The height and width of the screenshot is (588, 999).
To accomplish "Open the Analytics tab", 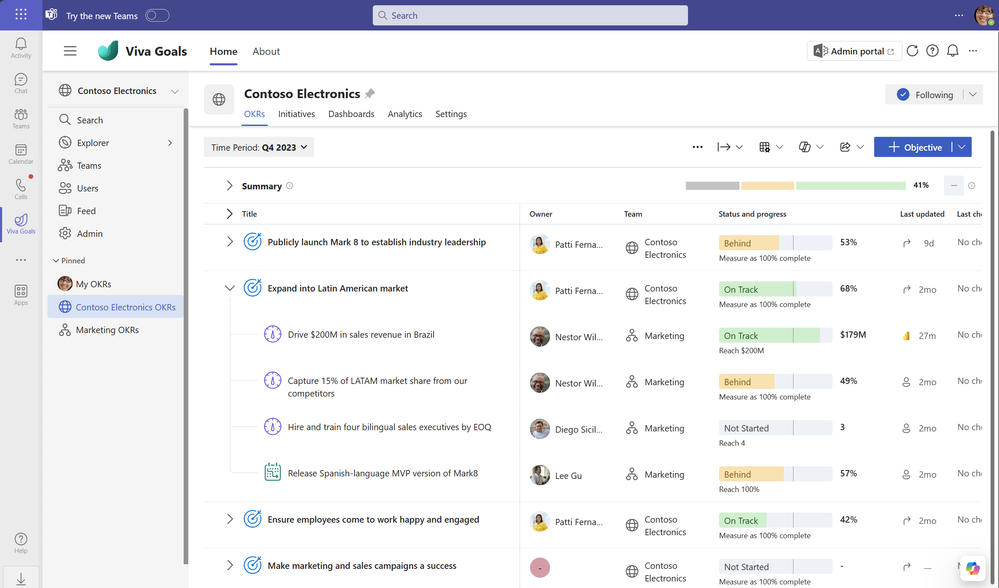I will coord(405,114).
